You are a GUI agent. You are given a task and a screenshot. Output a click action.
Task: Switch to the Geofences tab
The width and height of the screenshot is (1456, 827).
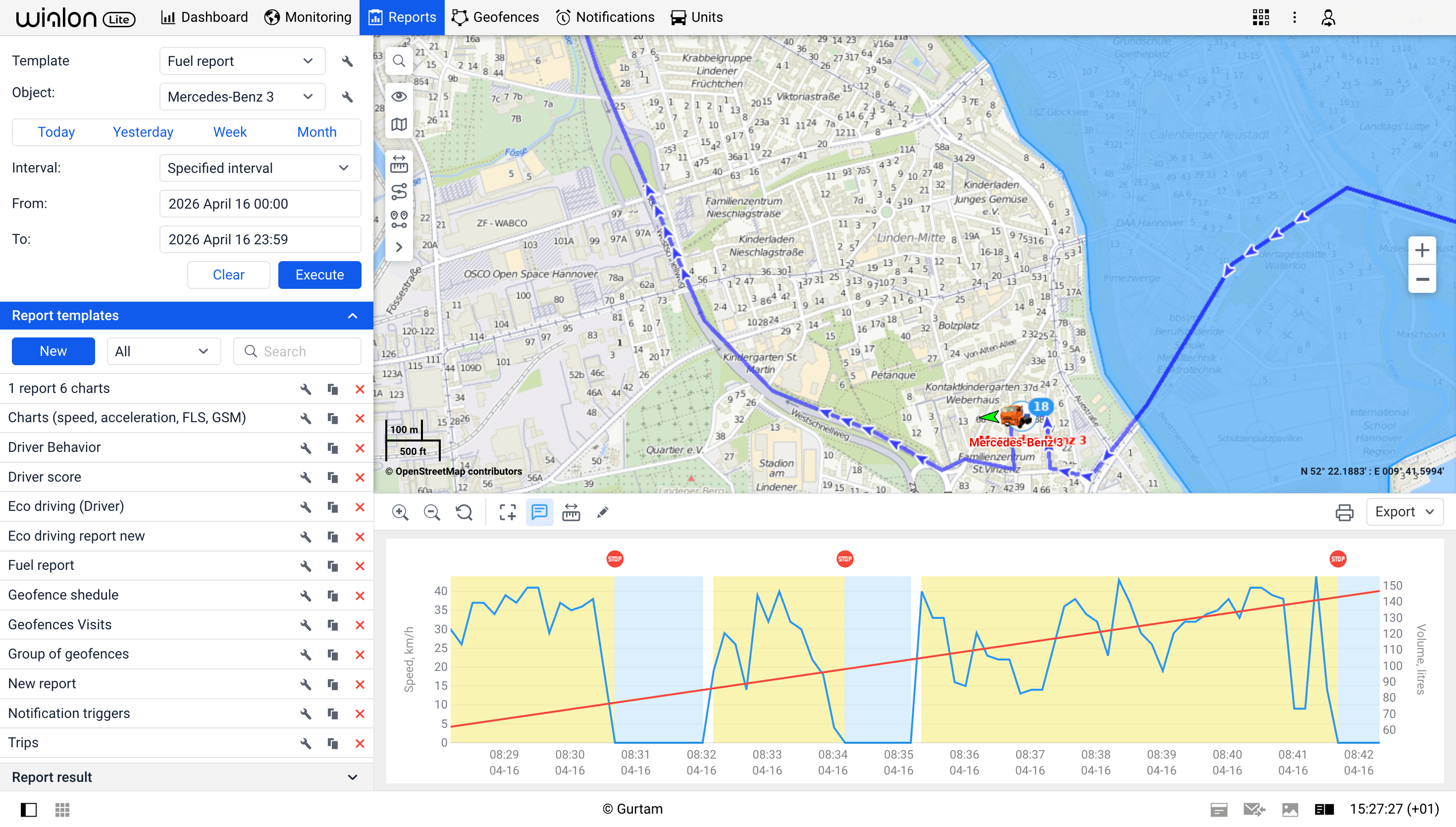point(496,18)
